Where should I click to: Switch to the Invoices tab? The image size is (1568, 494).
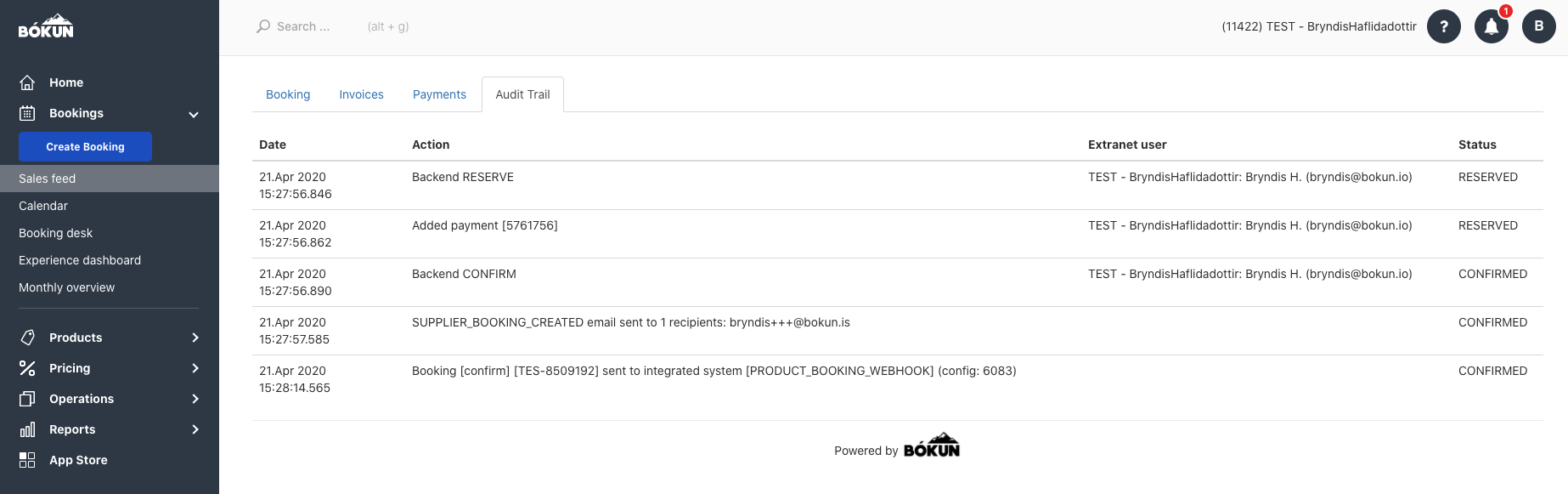[x=361, y=94]
